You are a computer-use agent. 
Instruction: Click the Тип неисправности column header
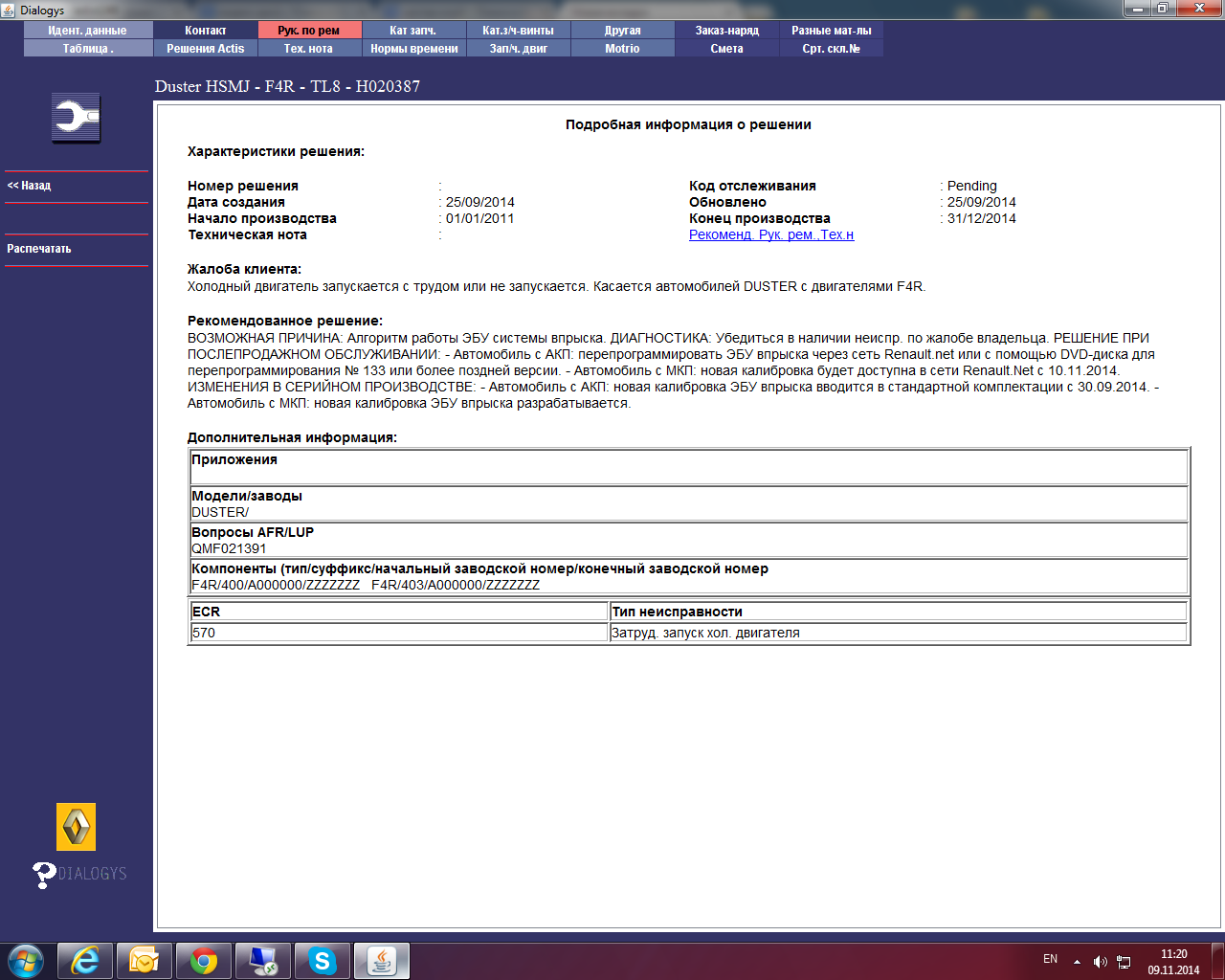[898, 612]
